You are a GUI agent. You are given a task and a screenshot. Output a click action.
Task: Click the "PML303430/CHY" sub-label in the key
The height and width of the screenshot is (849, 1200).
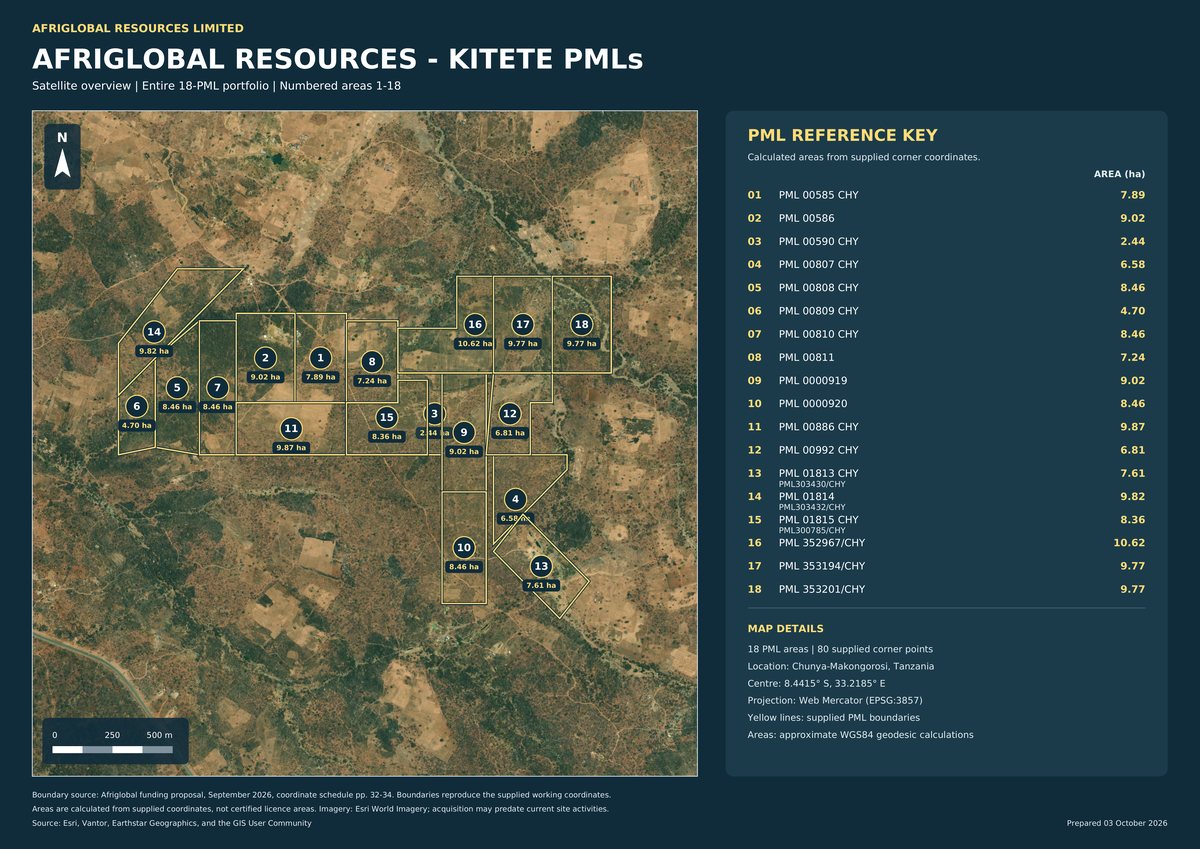pos(812,484)
